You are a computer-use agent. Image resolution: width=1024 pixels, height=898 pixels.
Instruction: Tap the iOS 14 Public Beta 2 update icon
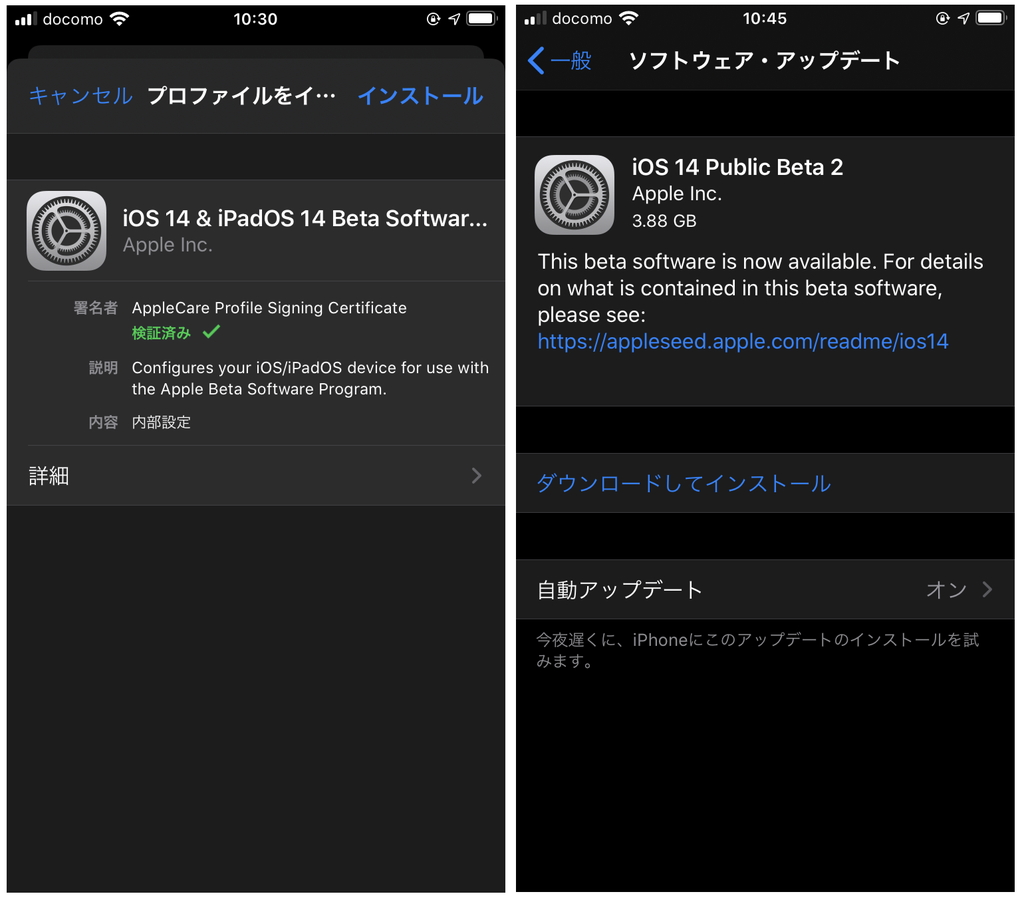[574, 194]
